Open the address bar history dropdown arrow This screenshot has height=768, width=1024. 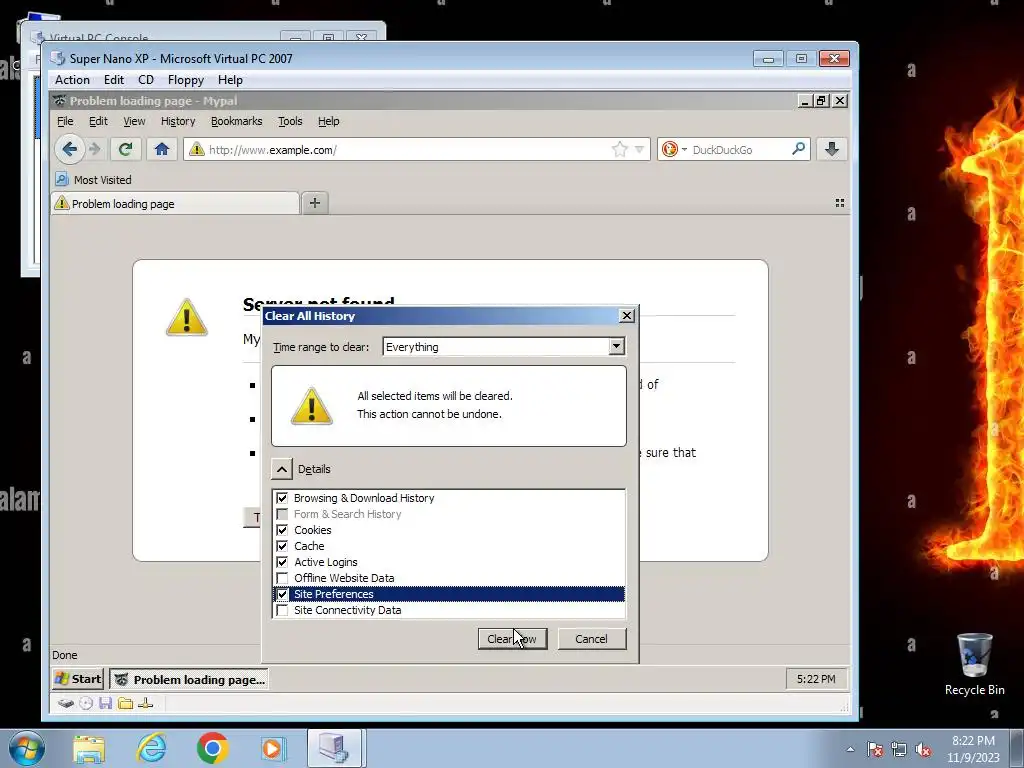[x=639, y=150]
